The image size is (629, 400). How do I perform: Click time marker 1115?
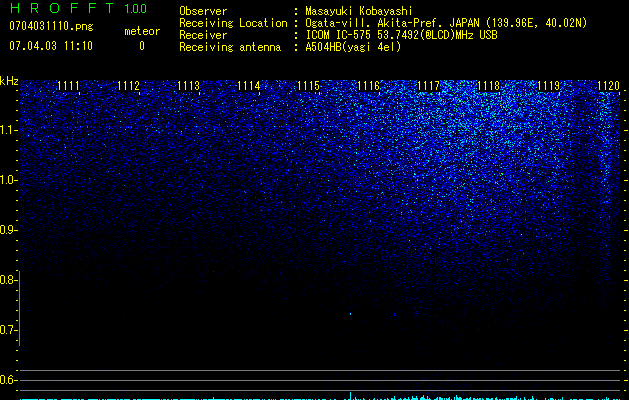pyautogui.click(x=308, y=86)
